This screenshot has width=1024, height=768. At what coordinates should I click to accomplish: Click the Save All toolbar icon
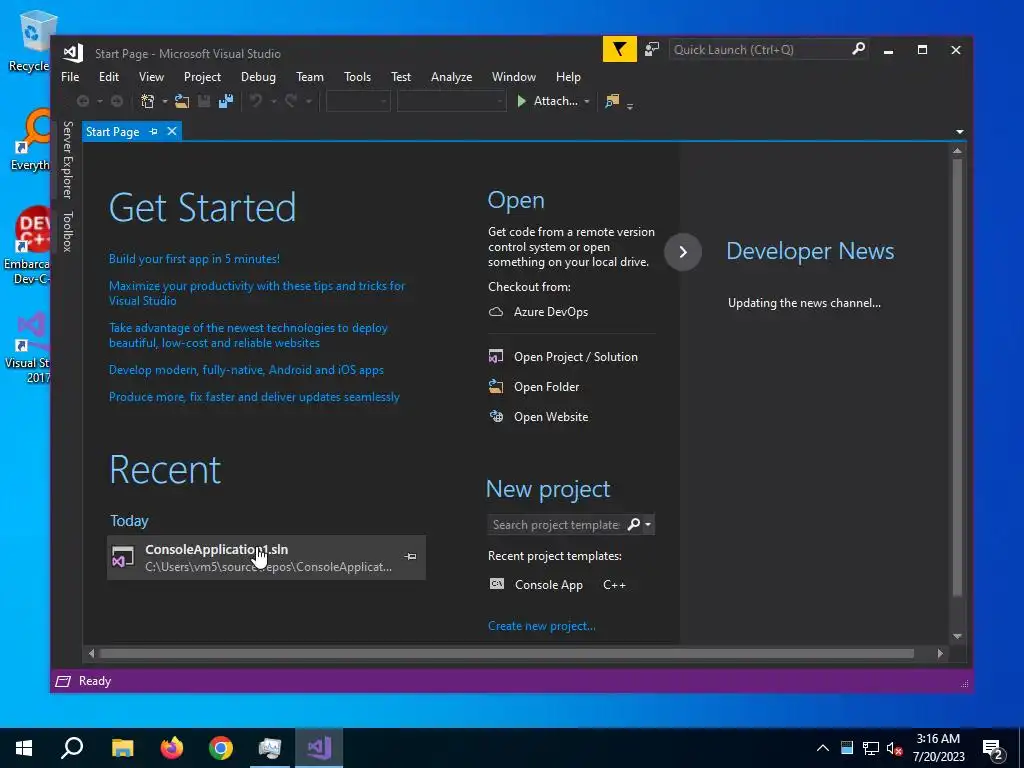[x=226, y=101]
